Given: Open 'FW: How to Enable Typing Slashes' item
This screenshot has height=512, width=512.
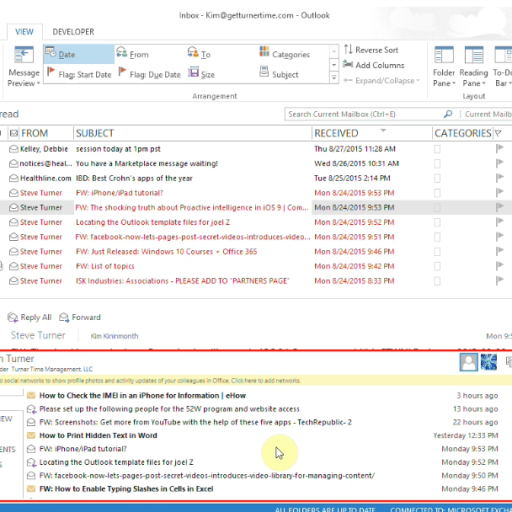Looking at the screenshot, I should click(x=126, y=489).
